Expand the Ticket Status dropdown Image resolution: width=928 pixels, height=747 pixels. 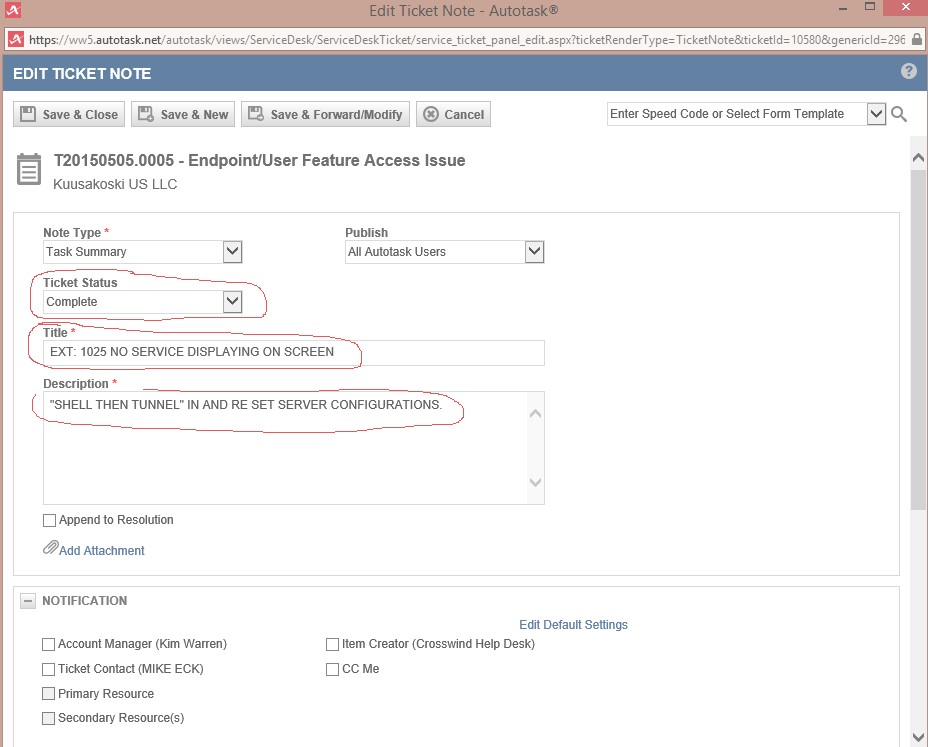[232, 301]
